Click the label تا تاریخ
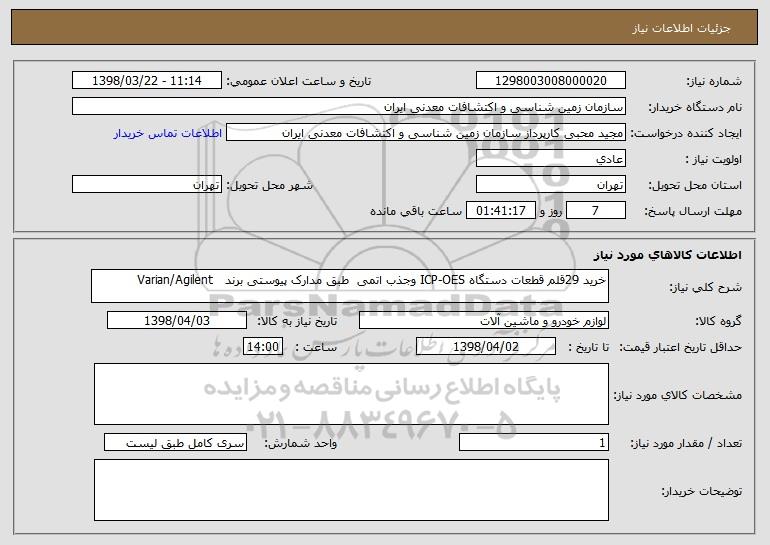Image resolution: width=770 pixels, height=545 pixels. pos(588,348)
